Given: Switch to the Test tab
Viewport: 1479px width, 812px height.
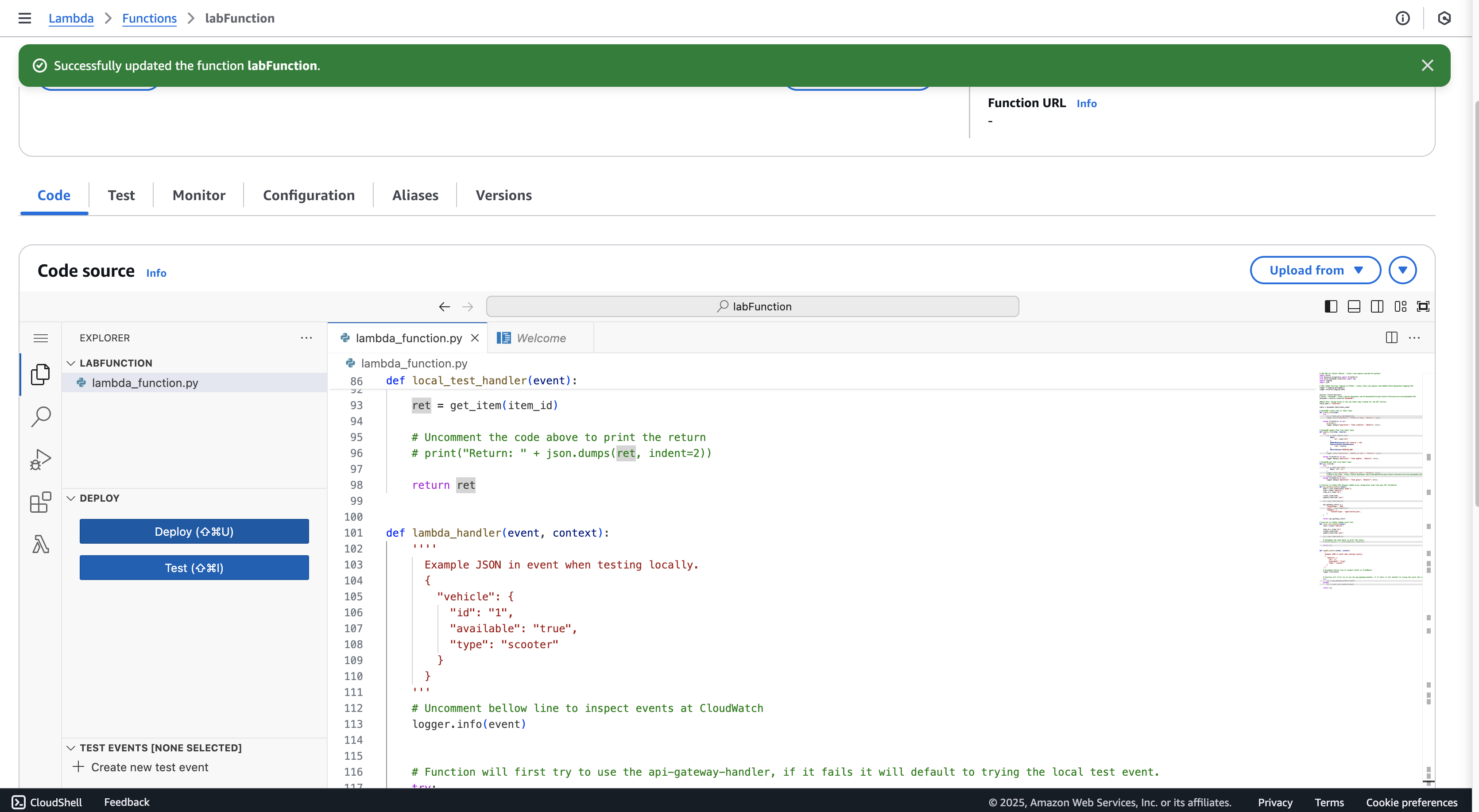Looking at the screenshot, I should [x=121, y=195].
